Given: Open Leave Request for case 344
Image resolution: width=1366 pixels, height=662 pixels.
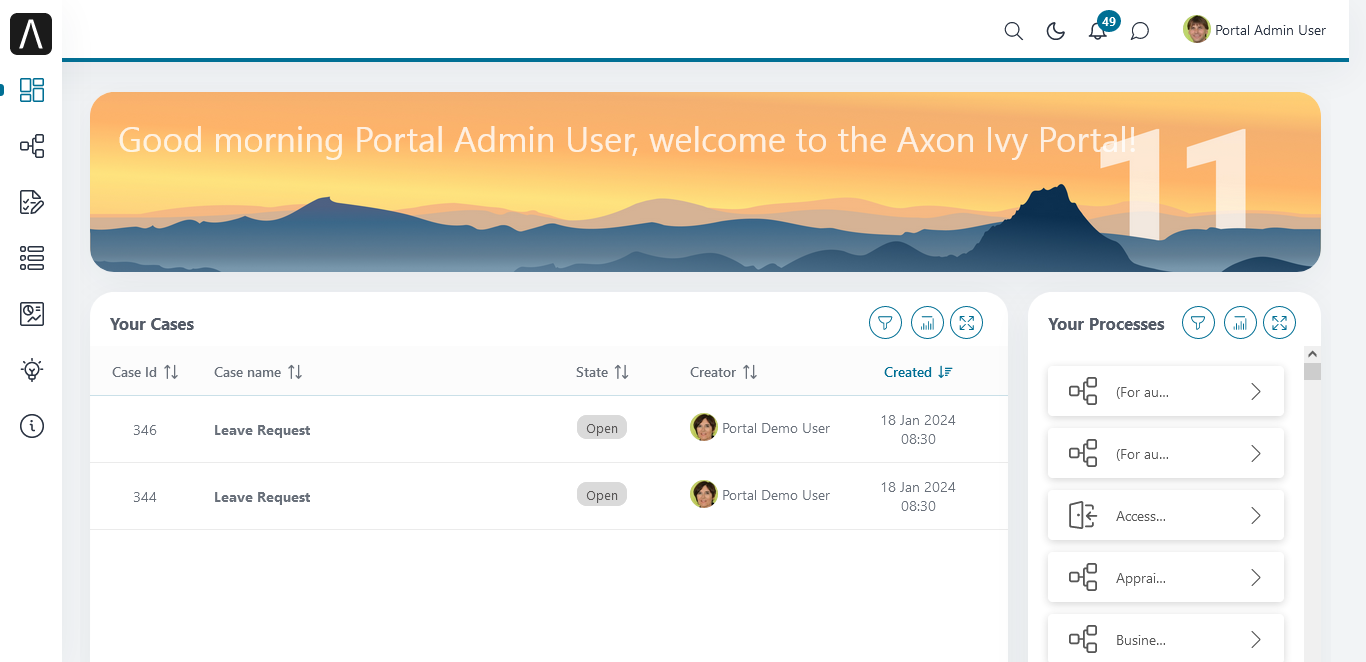Looking at the screenshot, I should tap(262, 497).
